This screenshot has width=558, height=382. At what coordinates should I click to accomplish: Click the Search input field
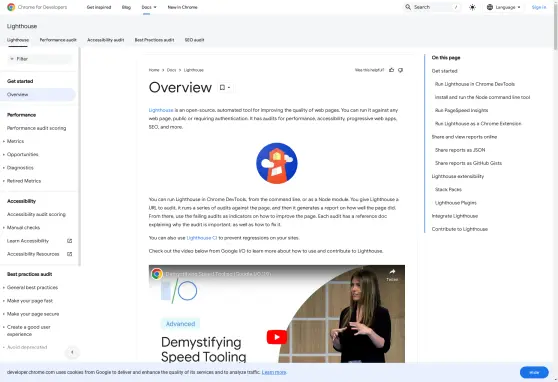pyautogui.click(x=432, y=7)
